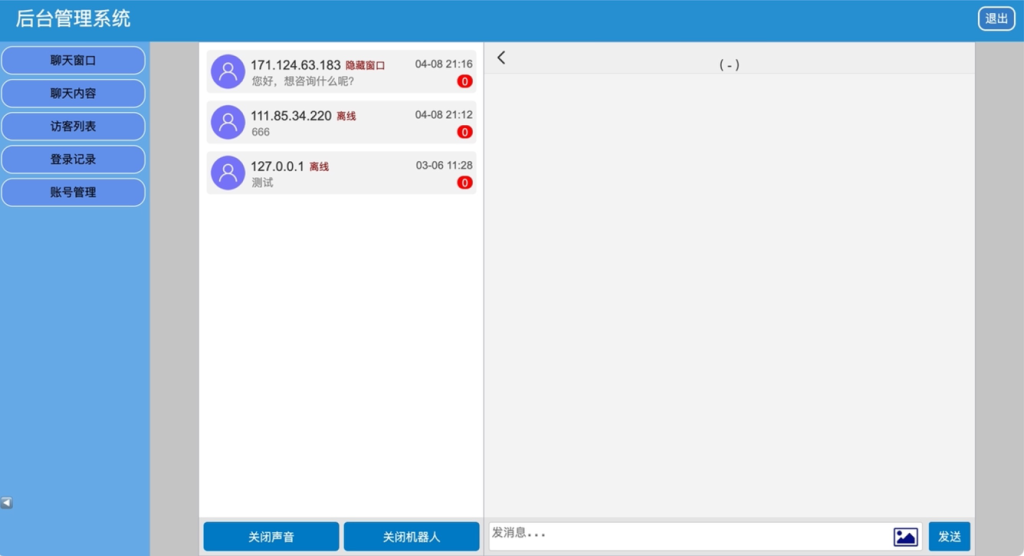Click message preview 666
The width and height of the screenshot is (1024, 556).
point(261,132)
